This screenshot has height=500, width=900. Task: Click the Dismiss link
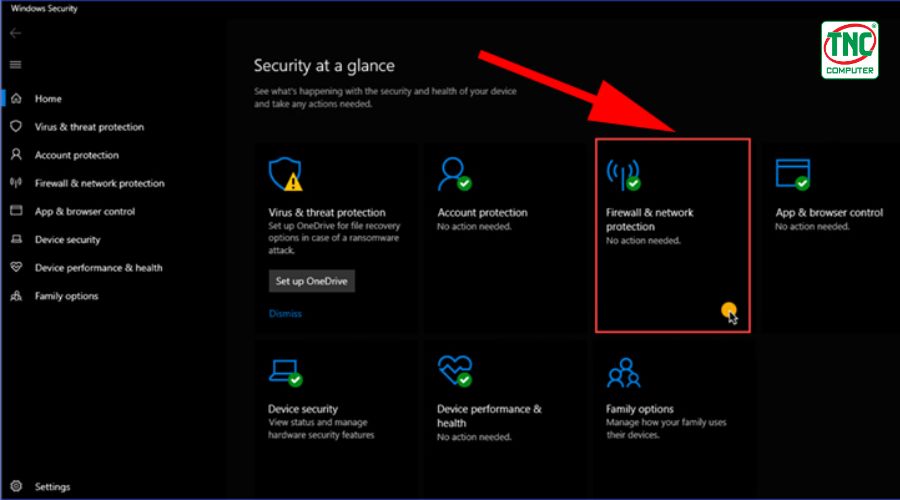point(285,313)
